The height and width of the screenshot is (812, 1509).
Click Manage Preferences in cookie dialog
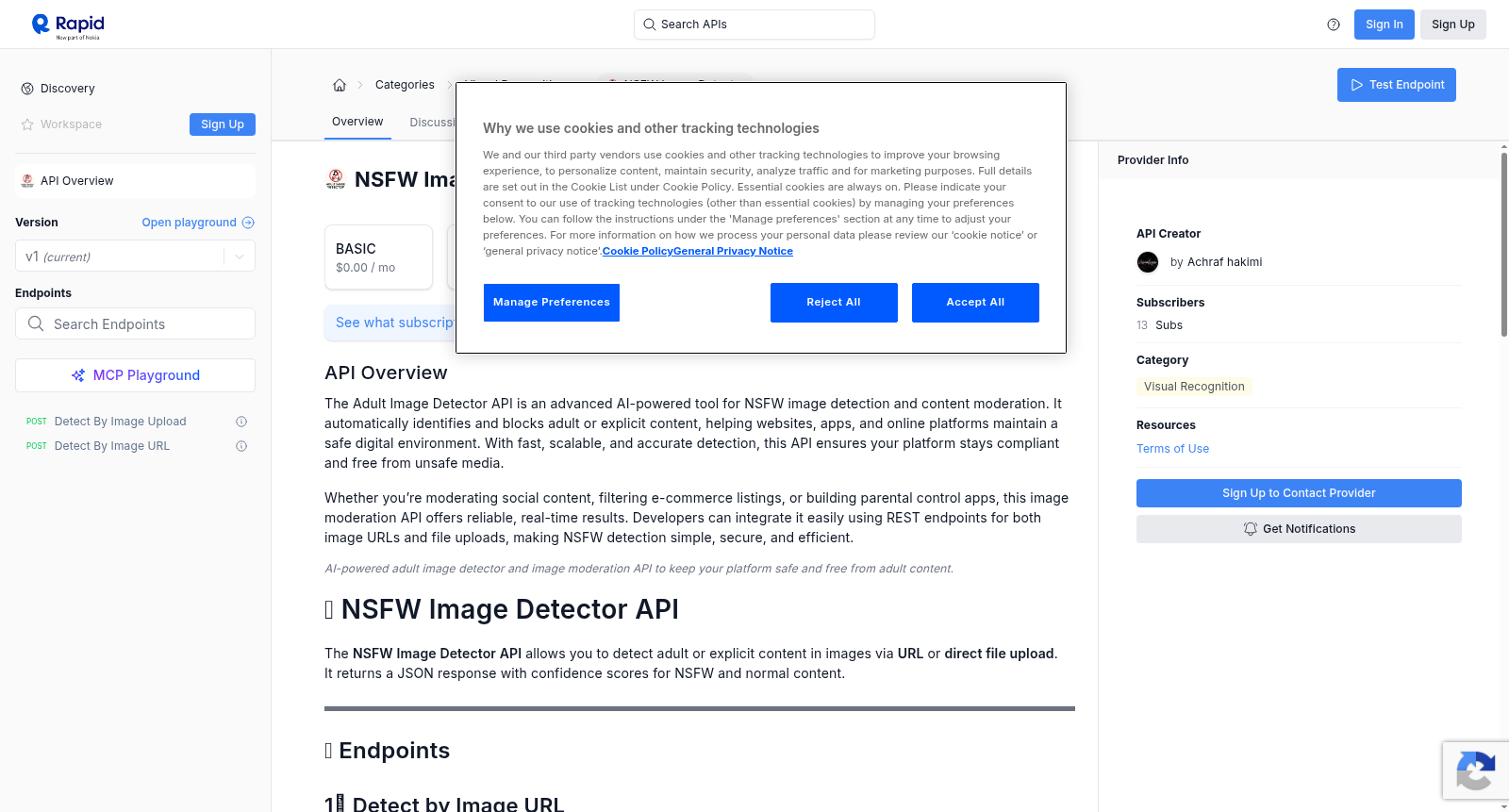552,303
